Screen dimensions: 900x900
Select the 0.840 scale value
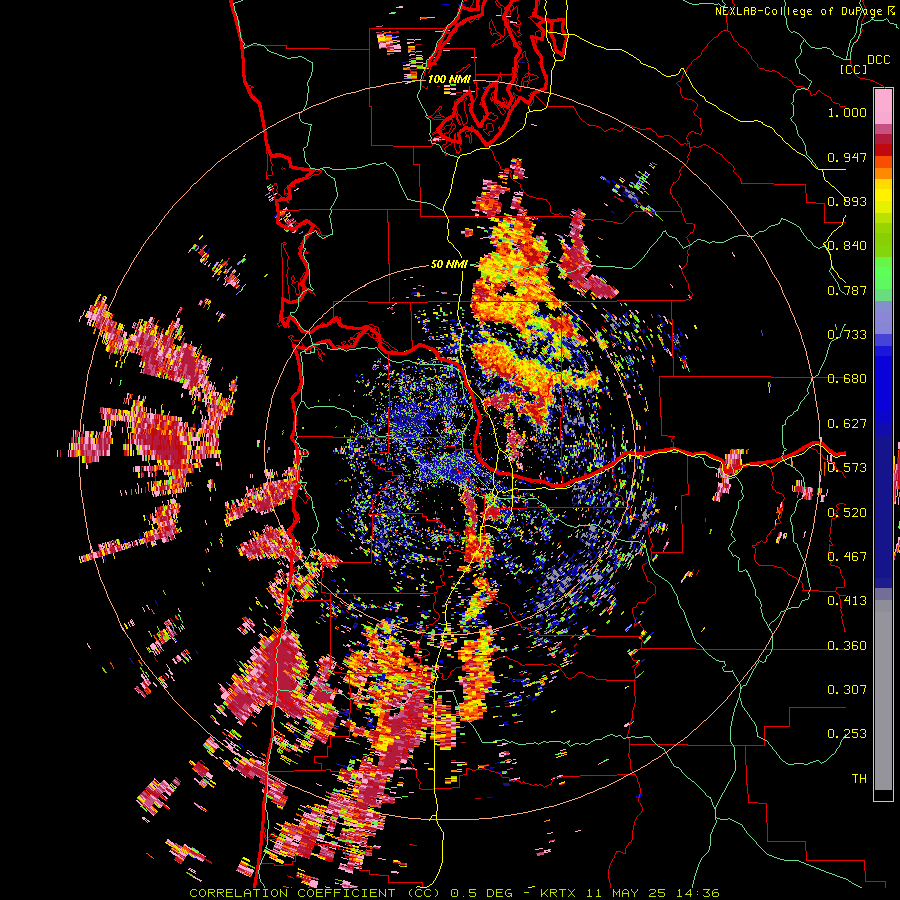click(847, 246)
